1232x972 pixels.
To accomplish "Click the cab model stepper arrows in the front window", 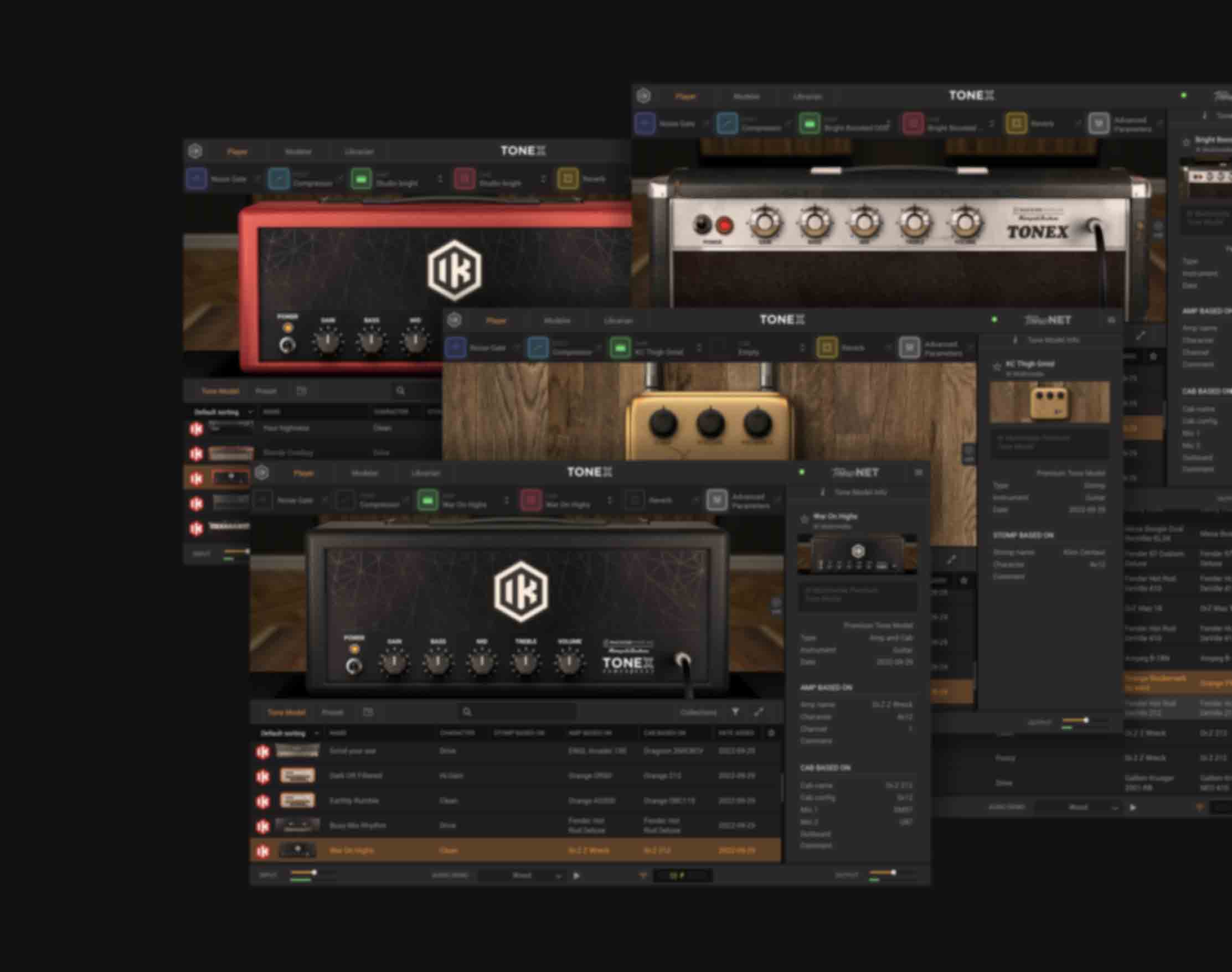I will [610, 500].
